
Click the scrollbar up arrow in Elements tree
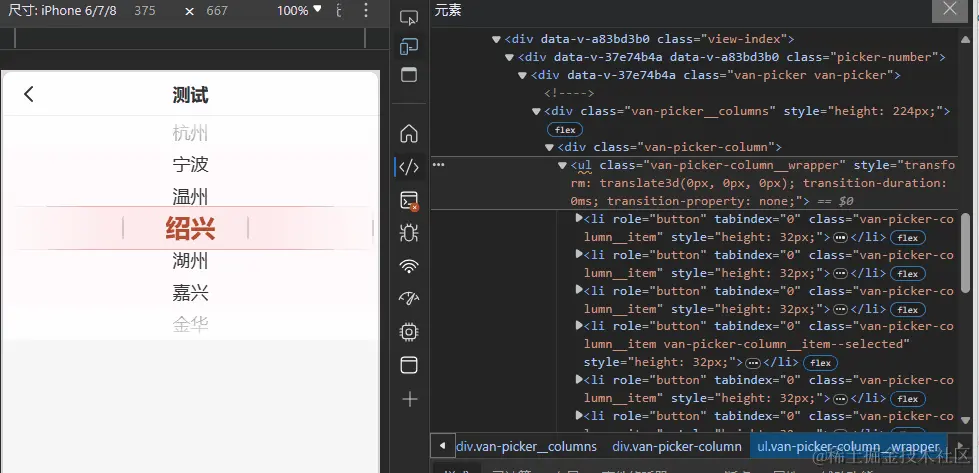coord(965,38)
